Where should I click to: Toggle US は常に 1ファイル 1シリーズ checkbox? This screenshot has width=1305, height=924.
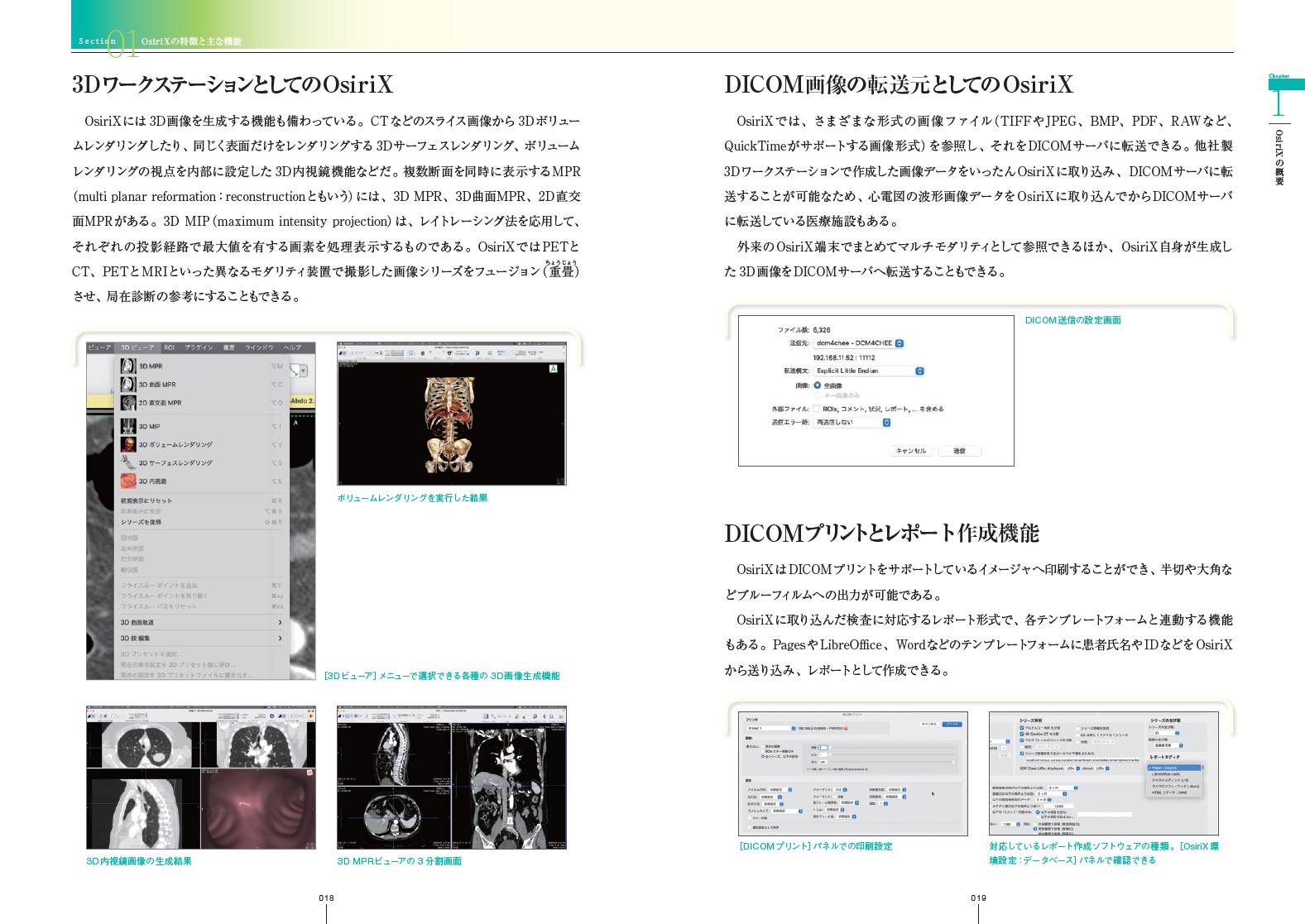point(1077,735)
